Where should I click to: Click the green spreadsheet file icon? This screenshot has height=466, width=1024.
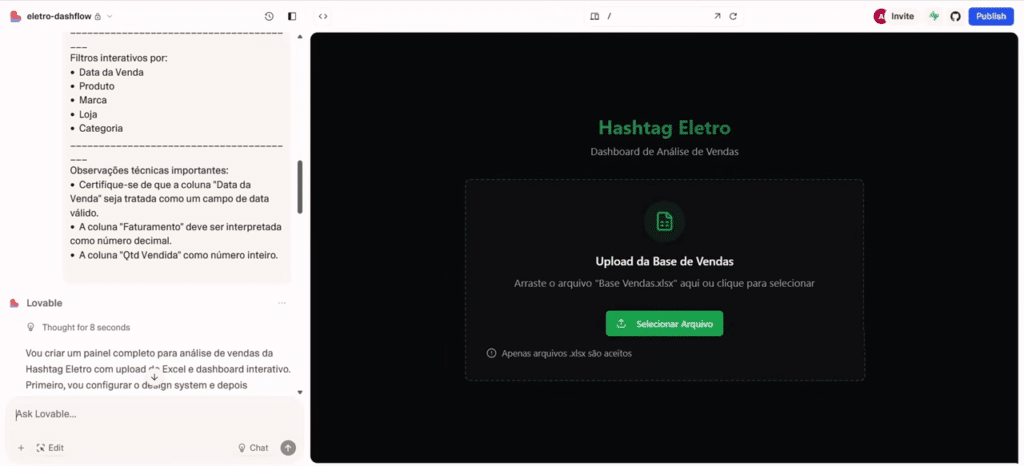664,221
